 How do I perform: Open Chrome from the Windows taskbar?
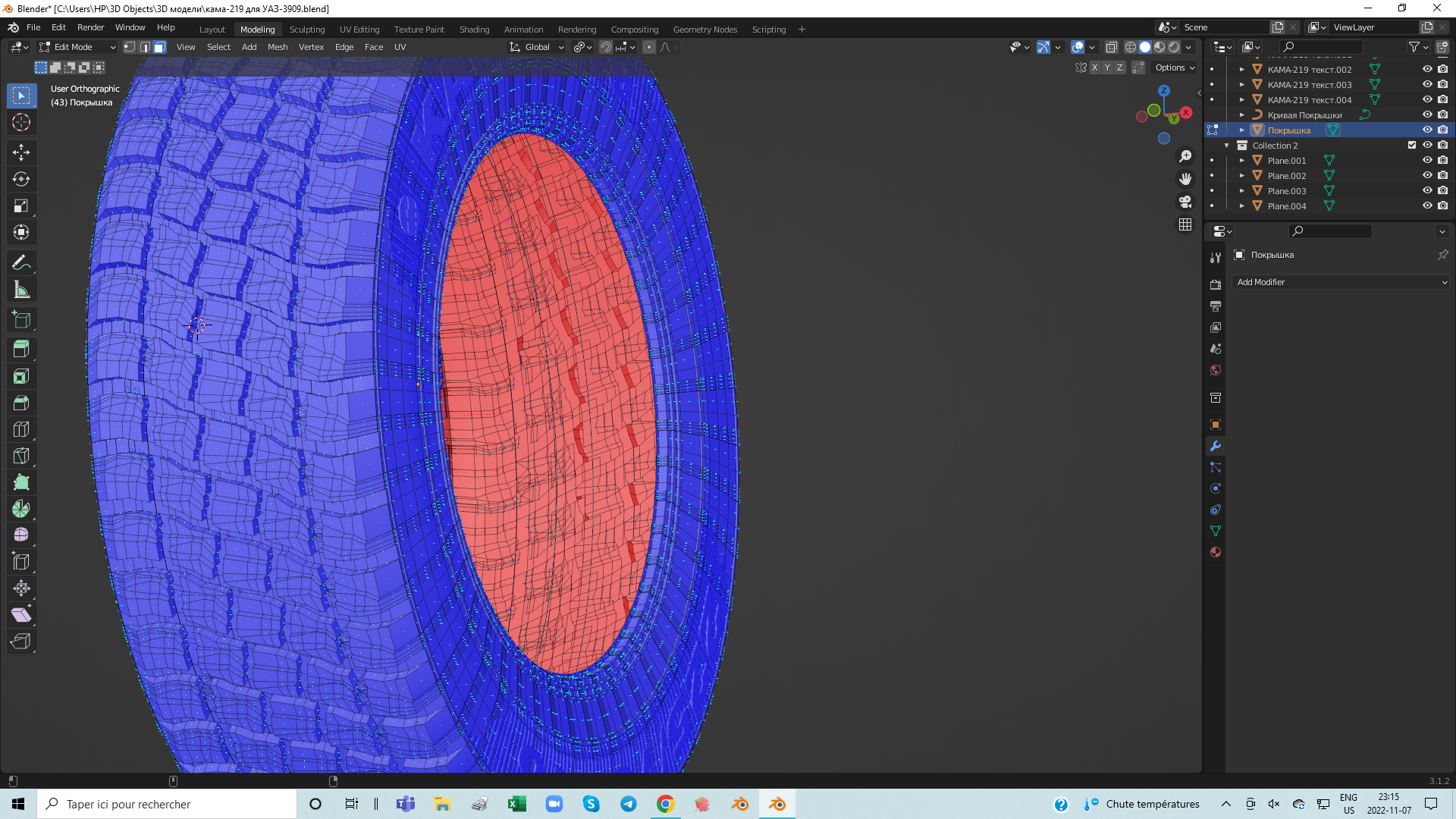(665, 804)
